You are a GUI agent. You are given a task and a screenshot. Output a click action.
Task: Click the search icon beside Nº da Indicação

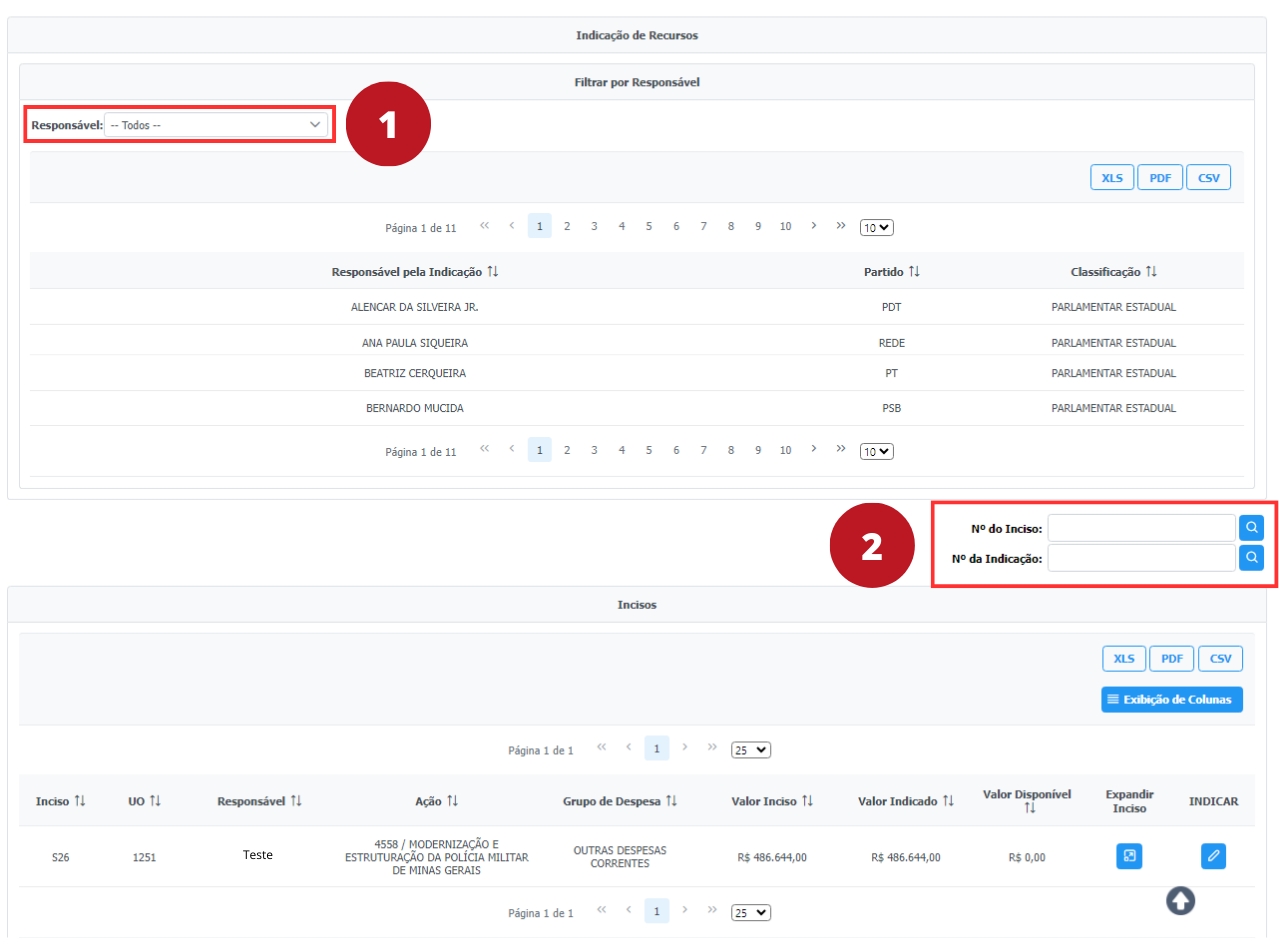tap(1252, 558)
